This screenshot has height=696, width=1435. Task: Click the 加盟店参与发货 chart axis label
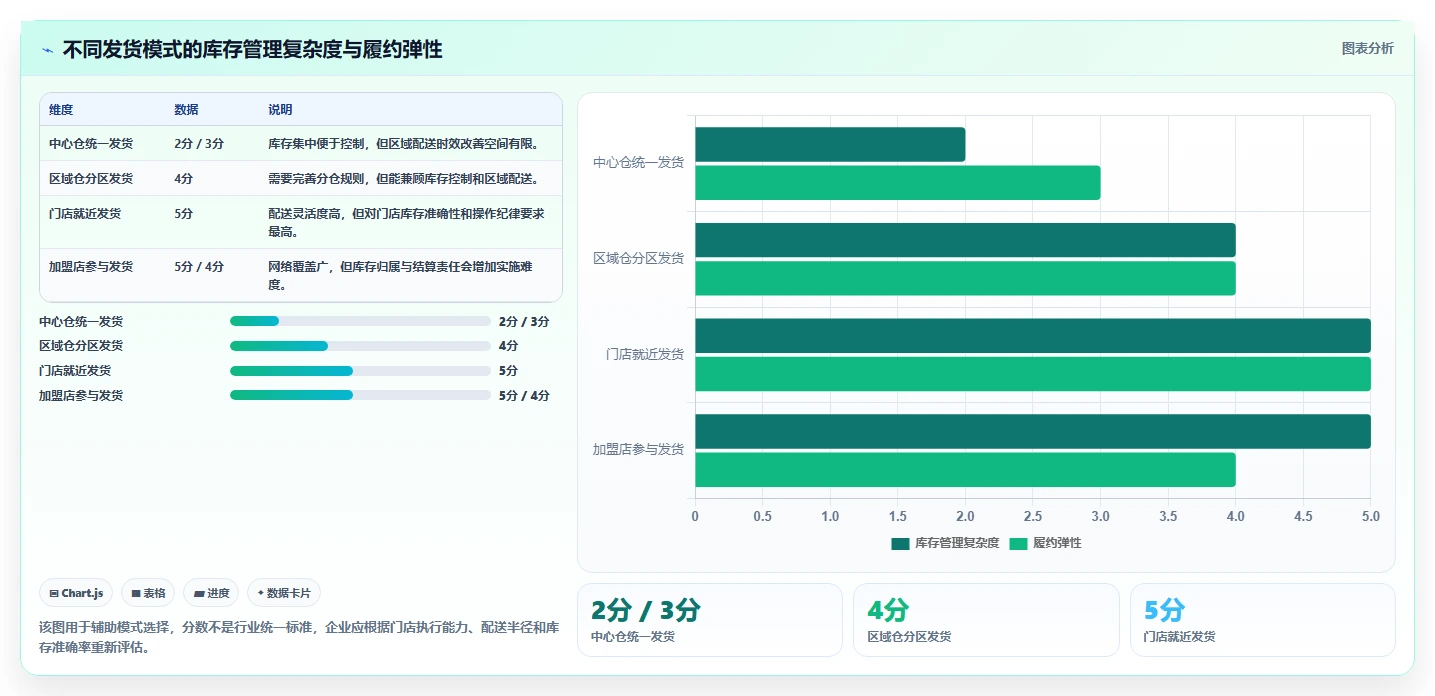[x=638, y=450]
